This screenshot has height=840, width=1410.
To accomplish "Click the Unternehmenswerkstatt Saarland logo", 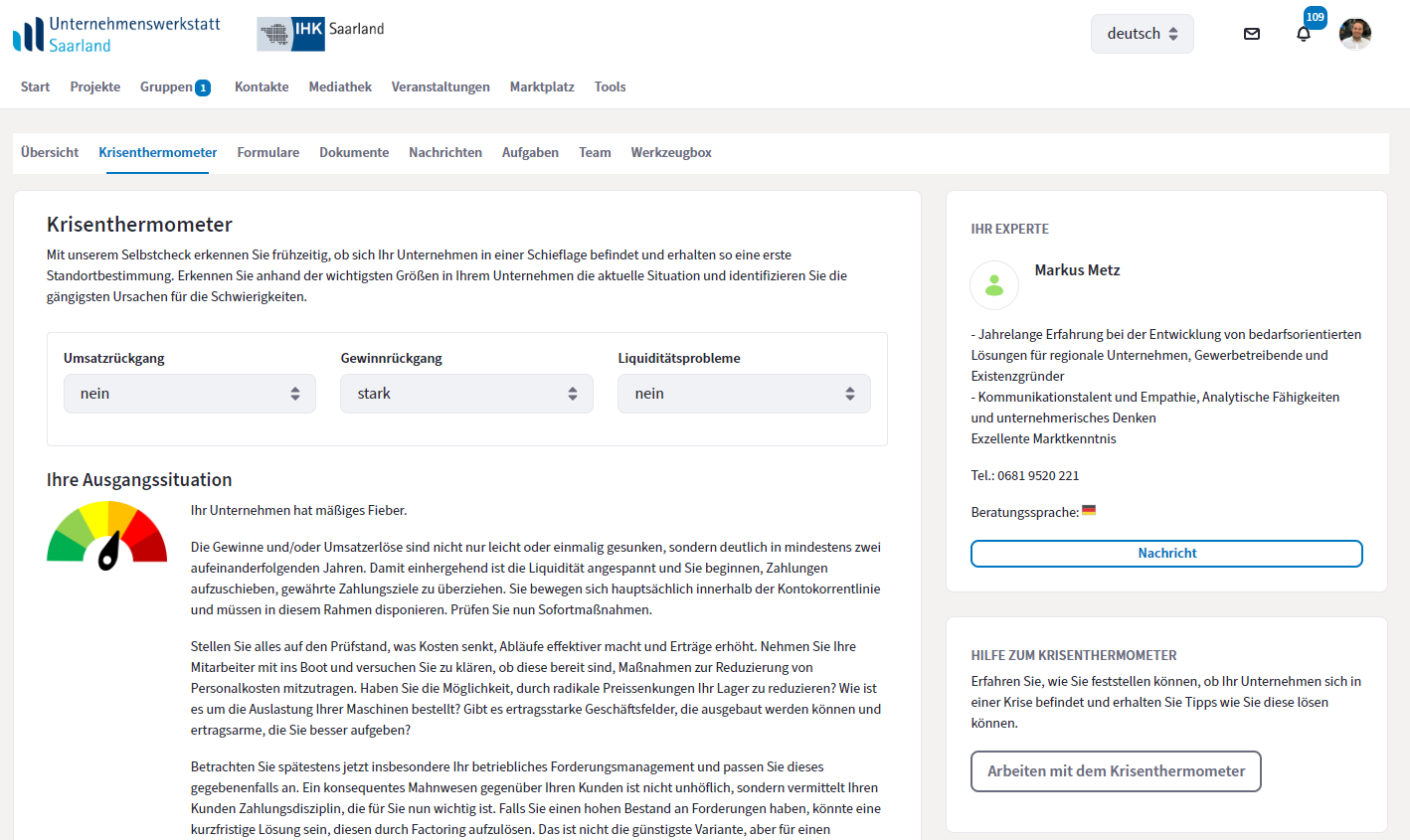I will click(117, 34).
